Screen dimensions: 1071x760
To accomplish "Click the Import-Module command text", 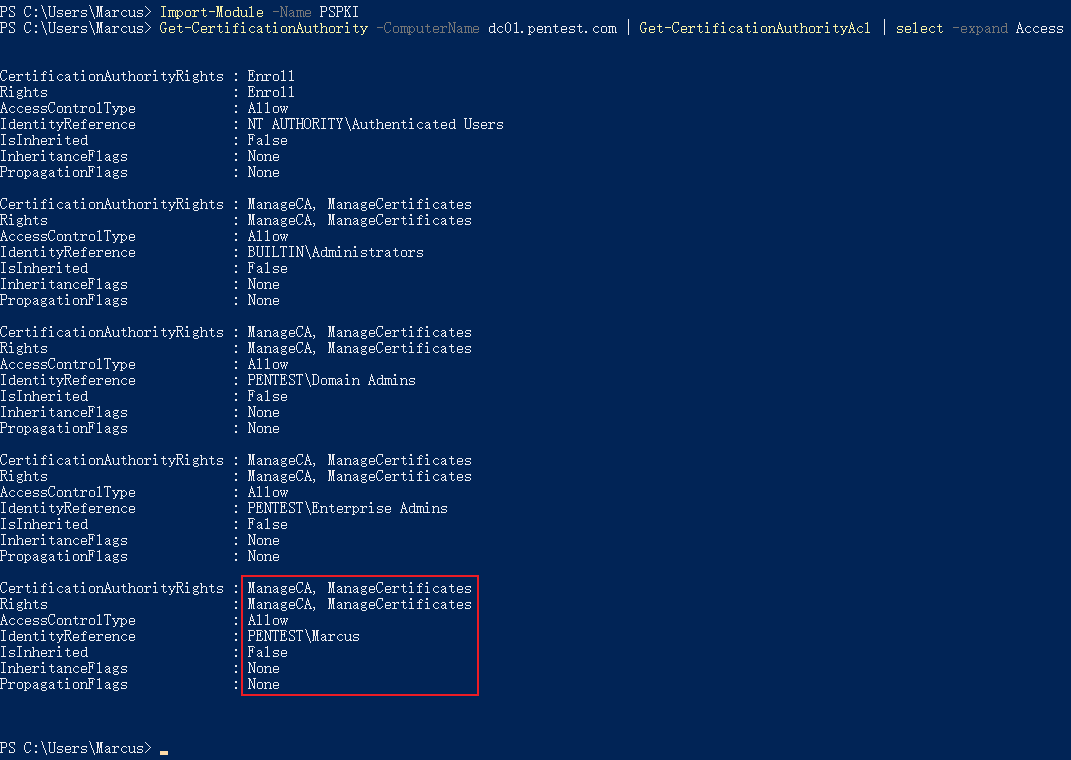I will coord(212,12).
